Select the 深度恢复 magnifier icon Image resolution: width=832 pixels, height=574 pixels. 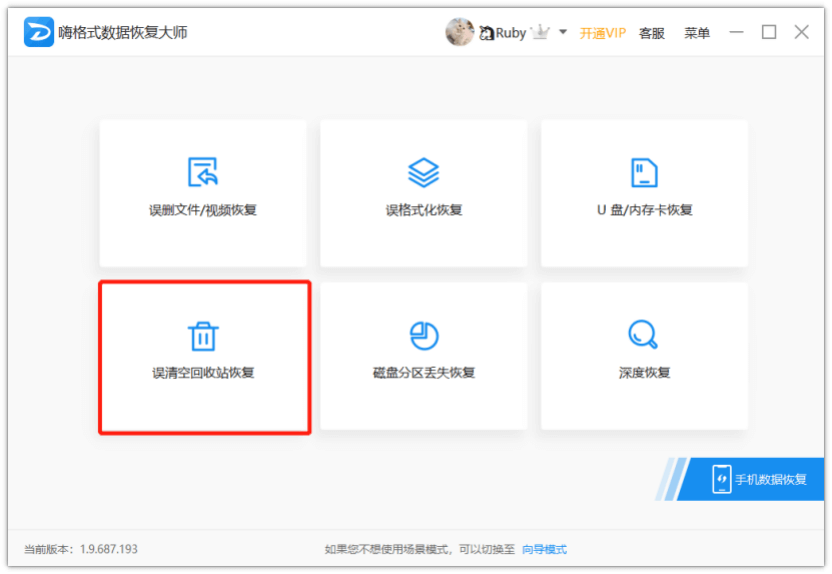(x=643, y=334)
